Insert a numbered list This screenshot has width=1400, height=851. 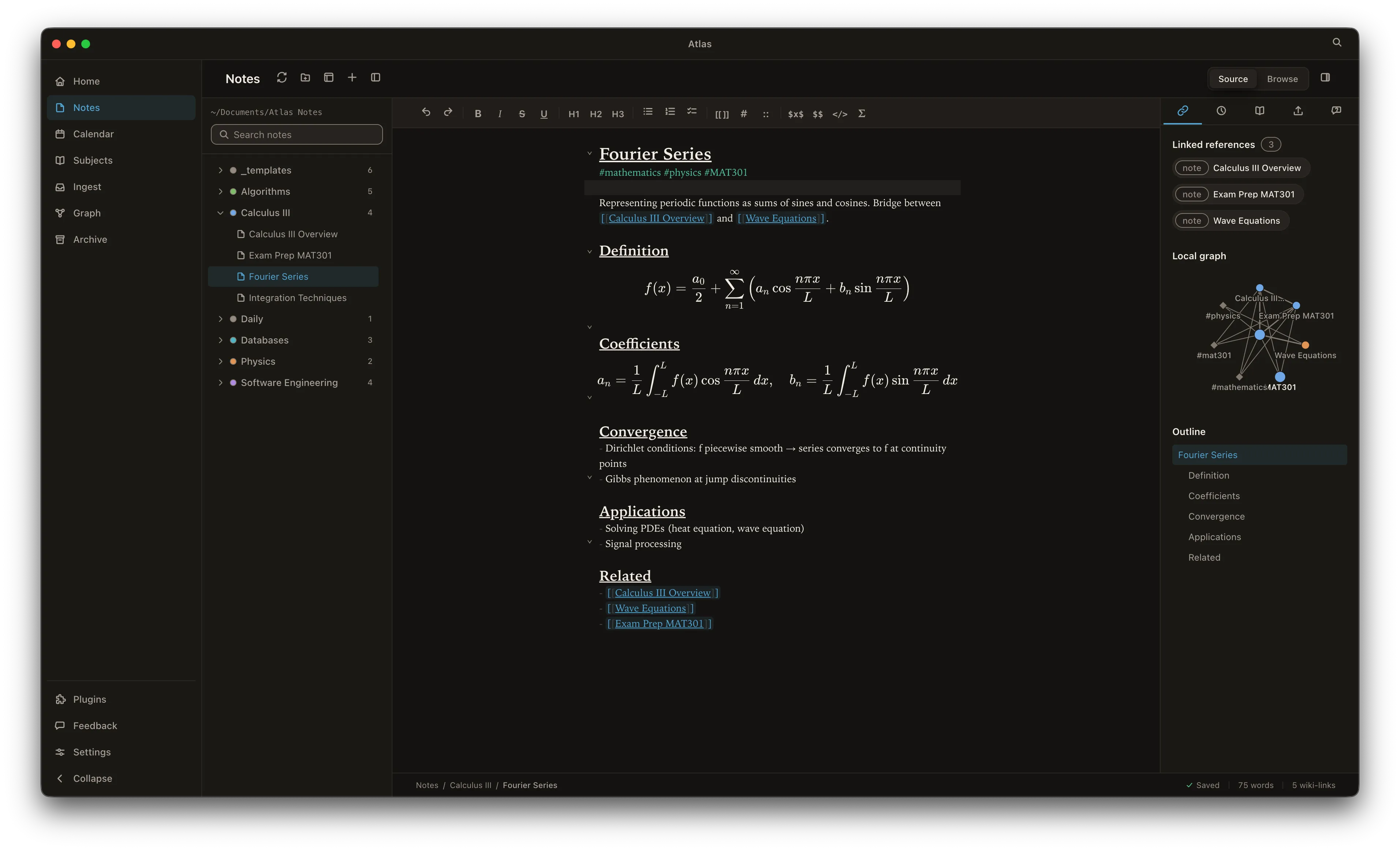click(x=670, y=112)
